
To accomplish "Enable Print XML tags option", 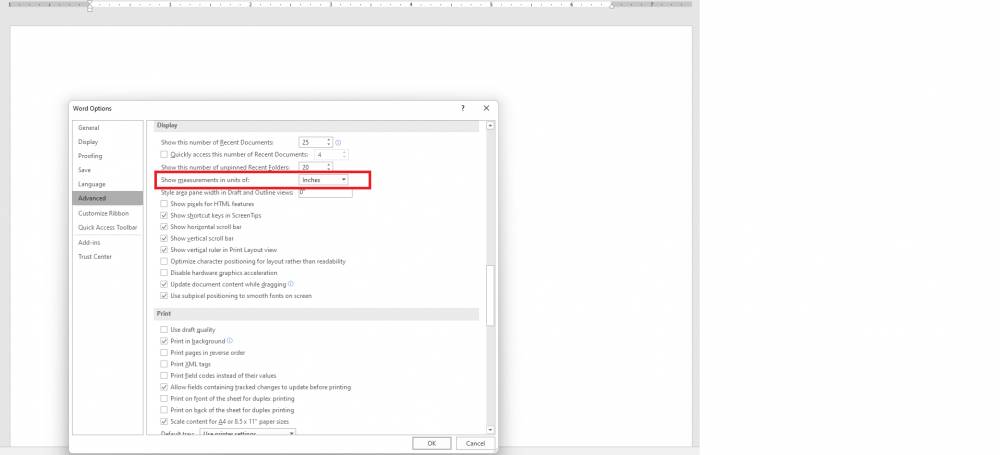I will click(x=164, y=364).
